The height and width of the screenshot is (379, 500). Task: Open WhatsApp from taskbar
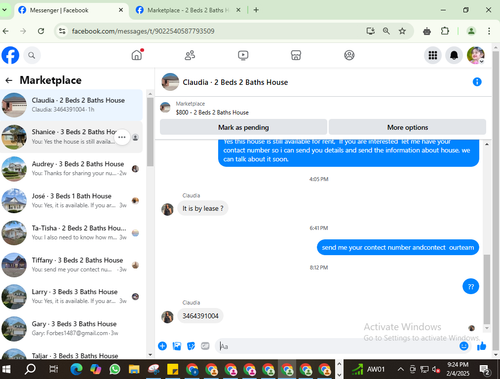[x=115, y=369]
